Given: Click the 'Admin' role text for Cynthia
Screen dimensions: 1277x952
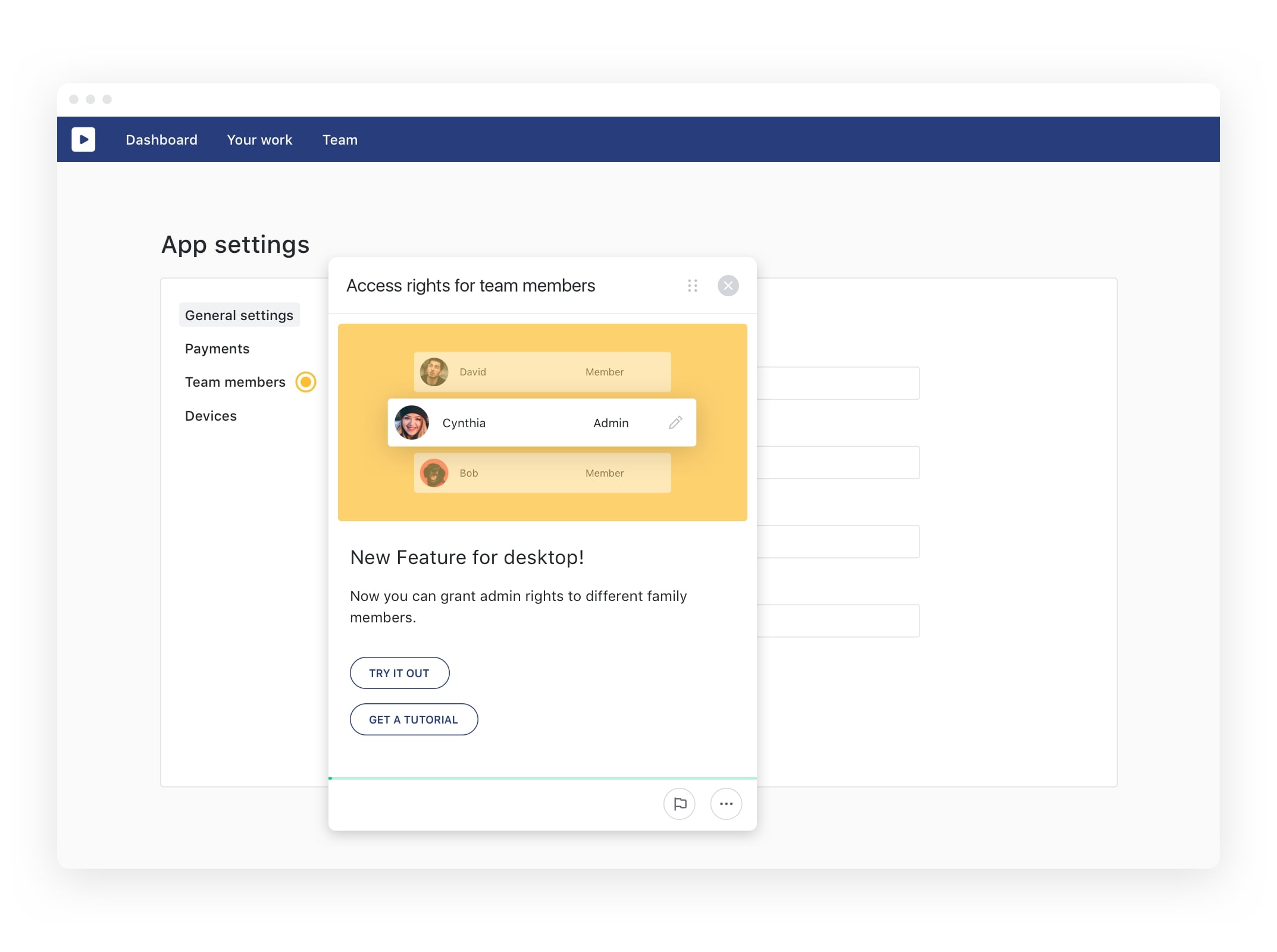Looking at the screenshot, I should coord(611,423).
